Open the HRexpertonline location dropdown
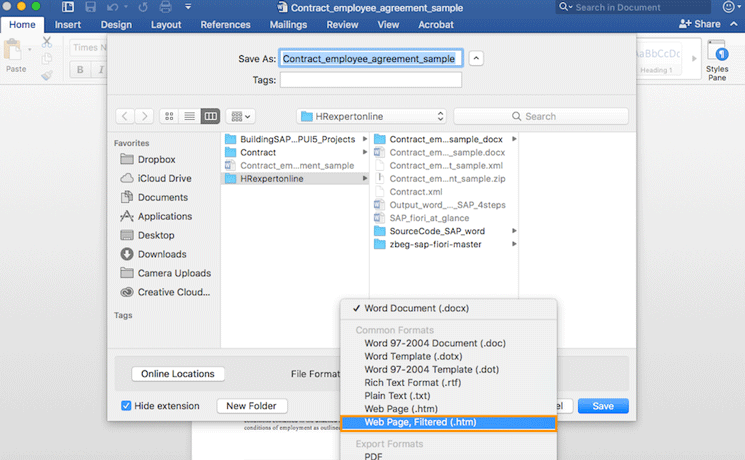Image resolution: width=745 pixels, height=460 pixels. point(372,116)
